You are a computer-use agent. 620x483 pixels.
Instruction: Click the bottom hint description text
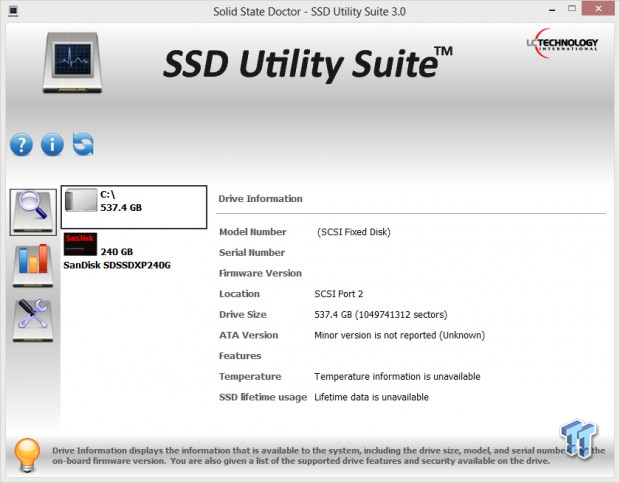tap(329, 455)
